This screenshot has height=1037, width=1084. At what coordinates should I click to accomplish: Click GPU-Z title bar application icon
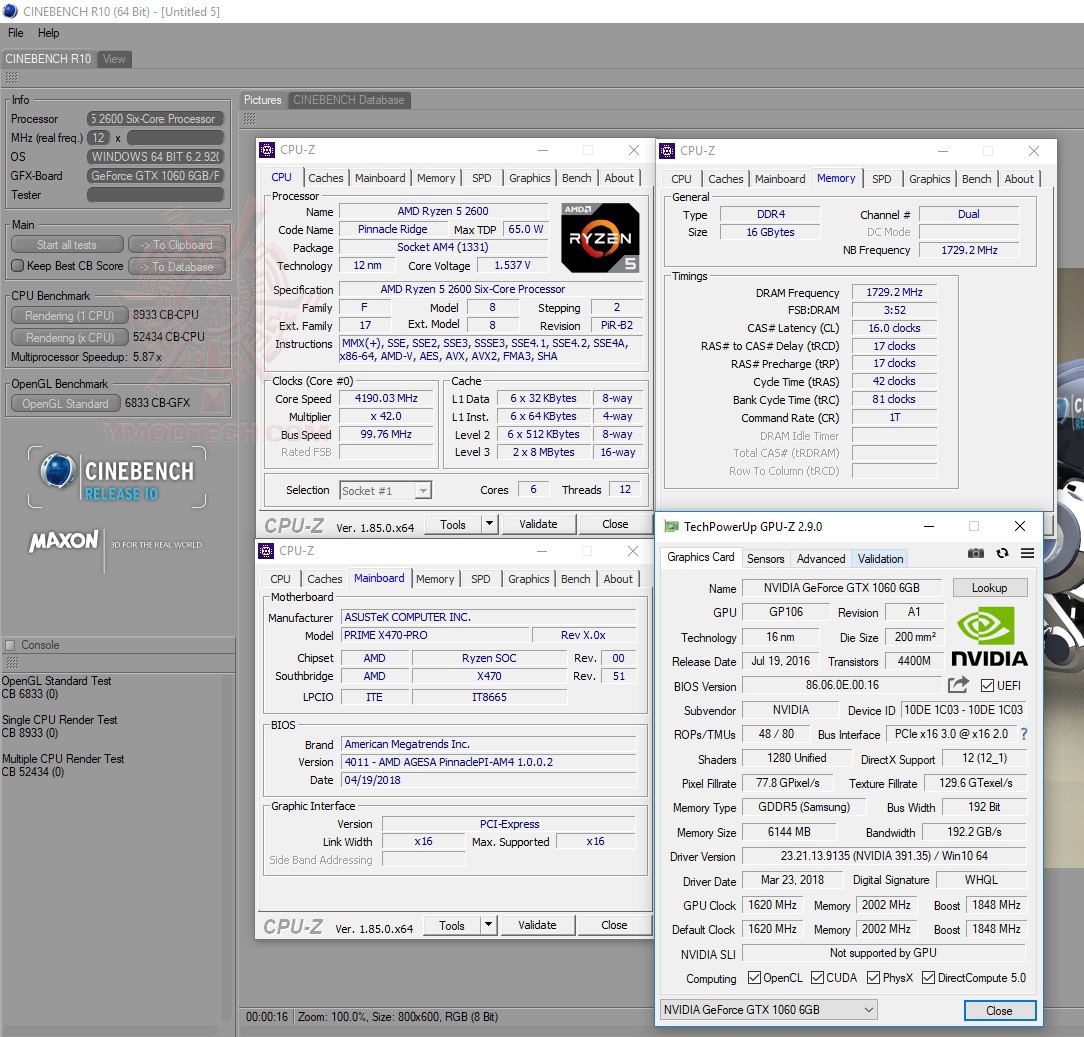pyautogui.click(x=671, y=527)
